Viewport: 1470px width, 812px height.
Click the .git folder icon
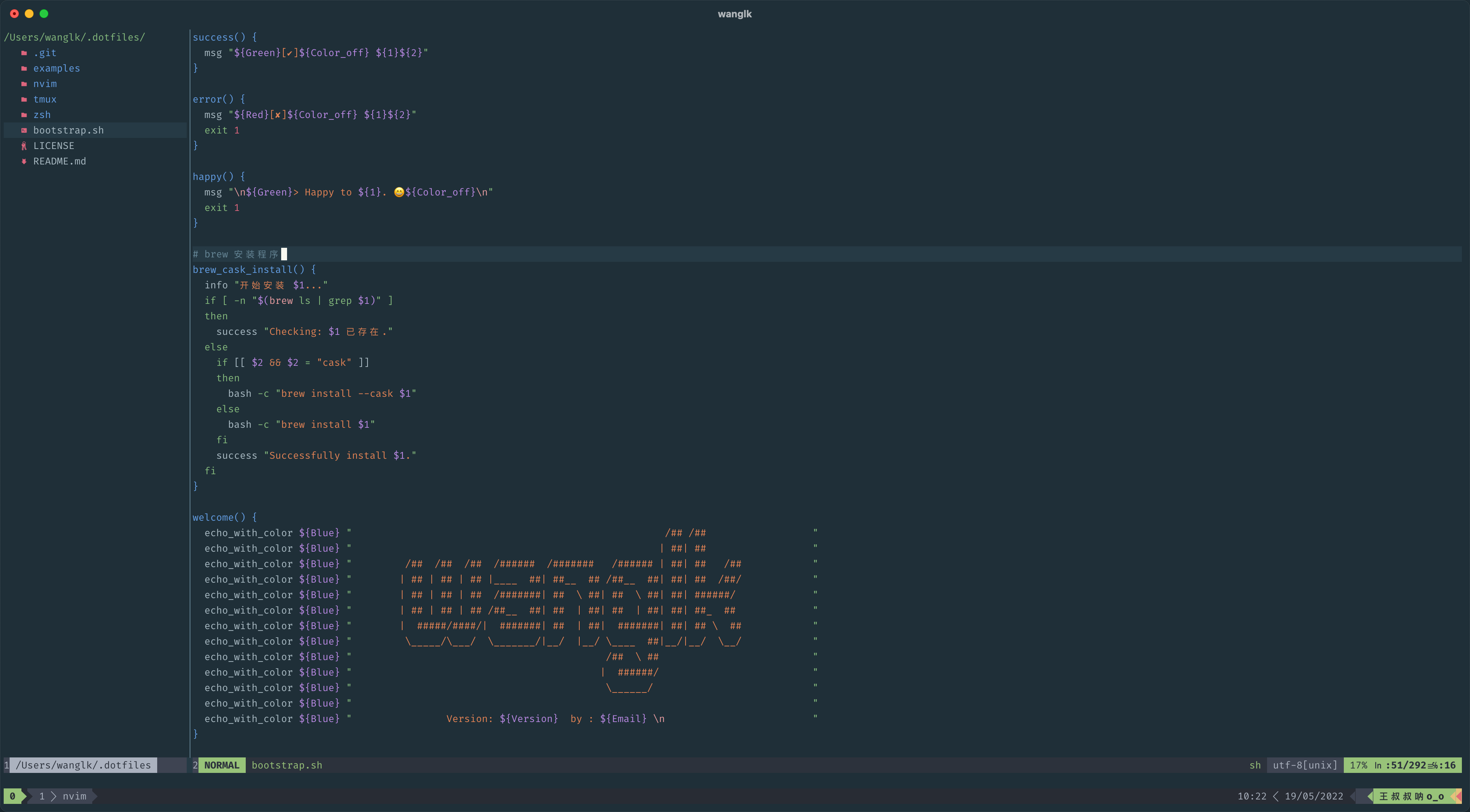(24, 53)
